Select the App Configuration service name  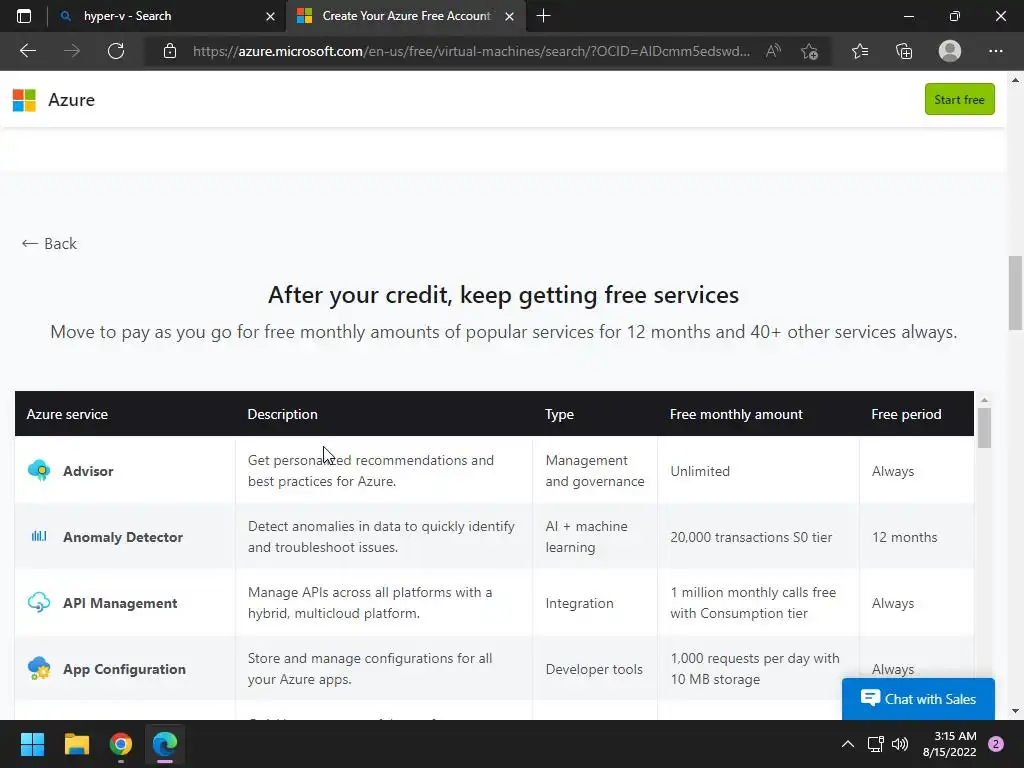point(124,669)
